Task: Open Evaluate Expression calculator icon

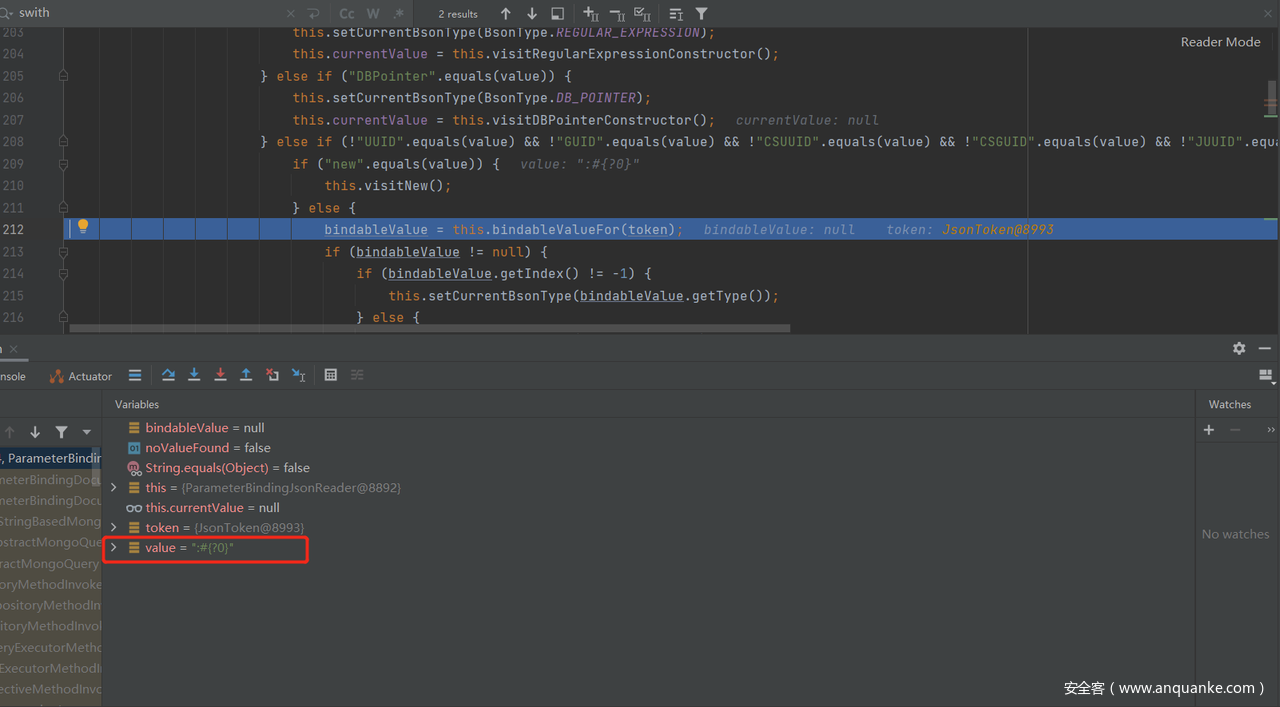Action: 331,375
